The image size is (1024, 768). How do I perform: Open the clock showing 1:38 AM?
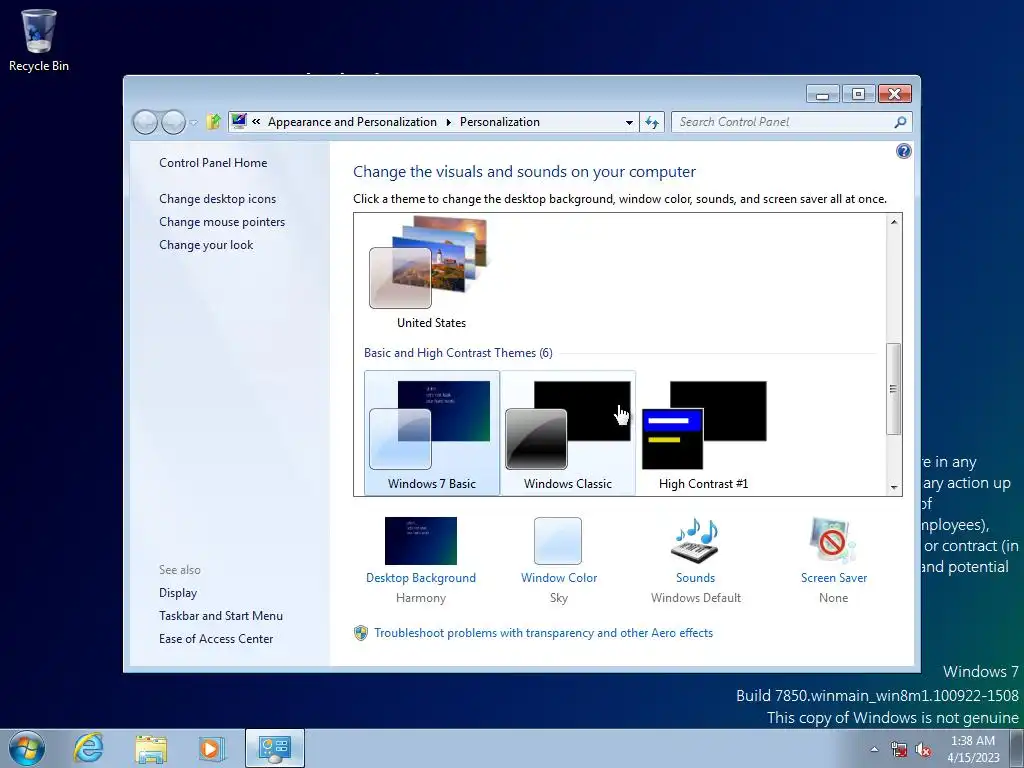tap(973, 749)
